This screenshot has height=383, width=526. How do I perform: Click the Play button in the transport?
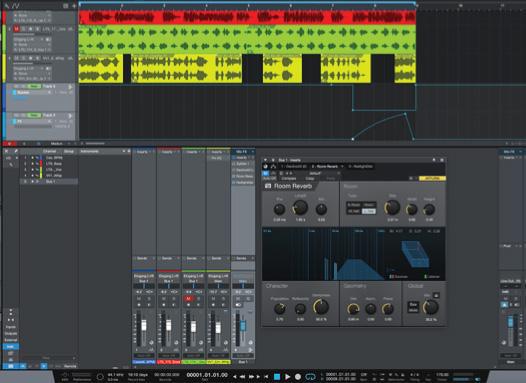pyautogui.click(x=287, y=377)
